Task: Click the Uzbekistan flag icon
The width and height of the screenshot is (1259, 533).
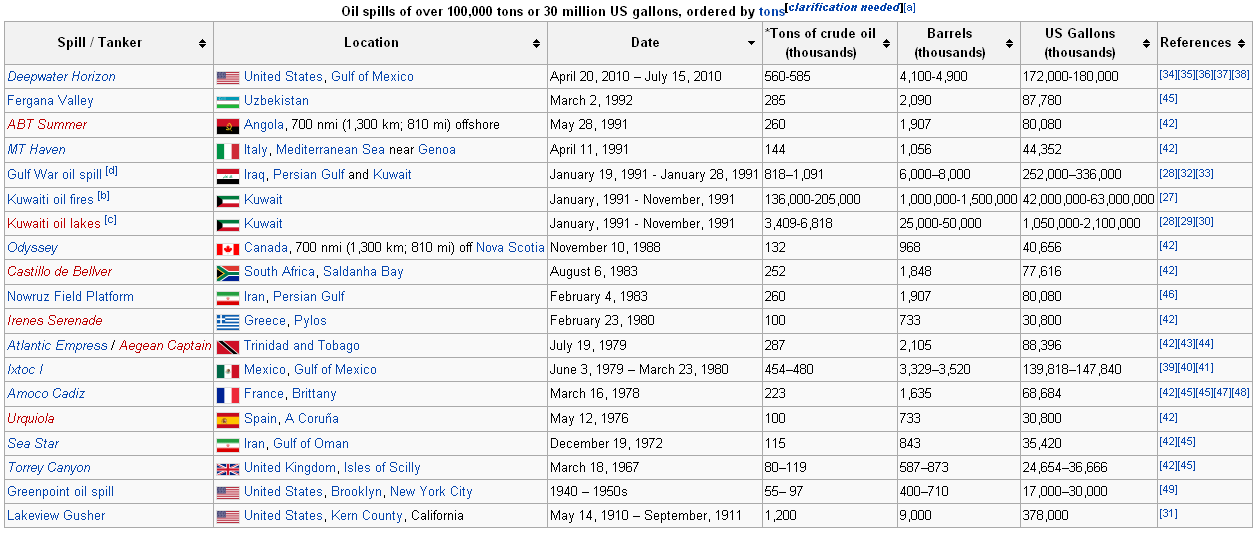Action: click(x=228, y=101)
